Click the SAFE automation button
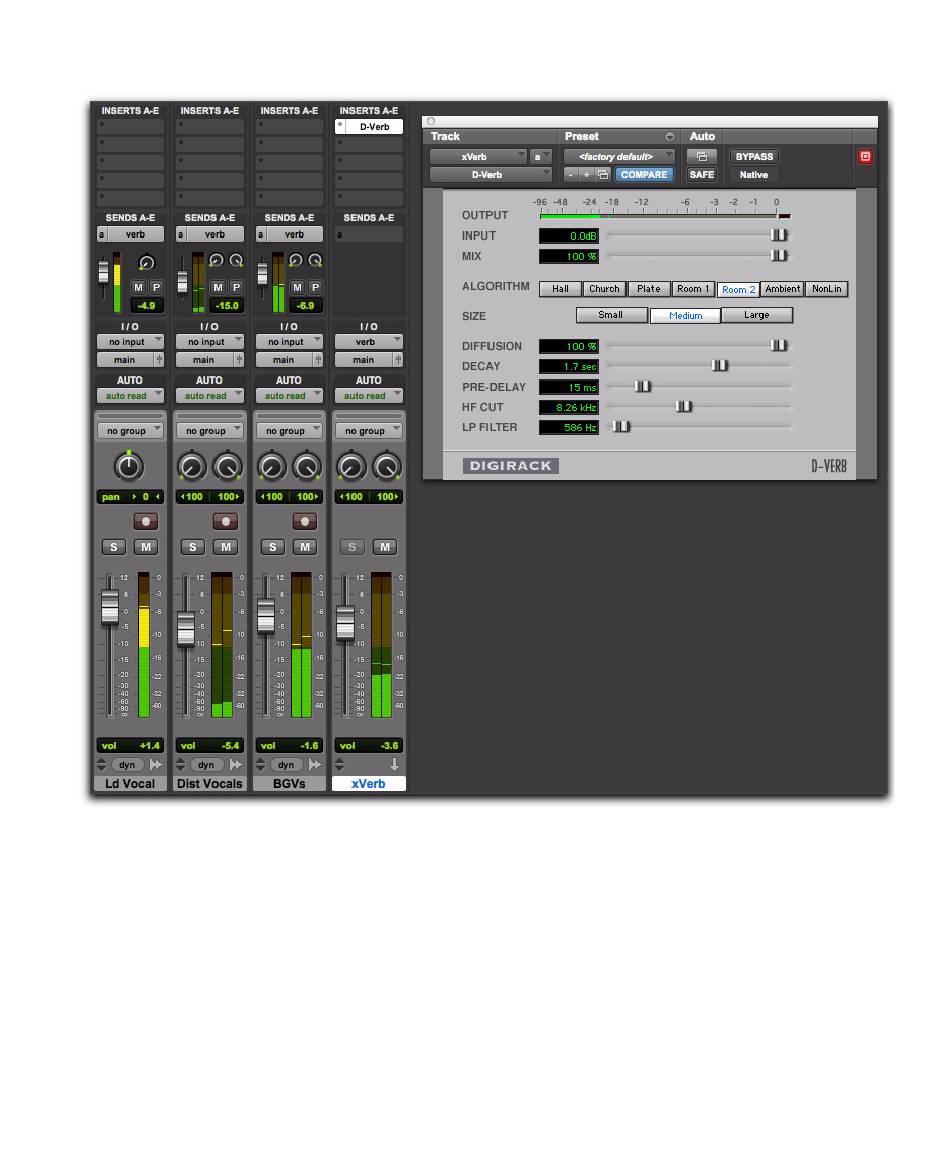 click(x=701, y=175)
